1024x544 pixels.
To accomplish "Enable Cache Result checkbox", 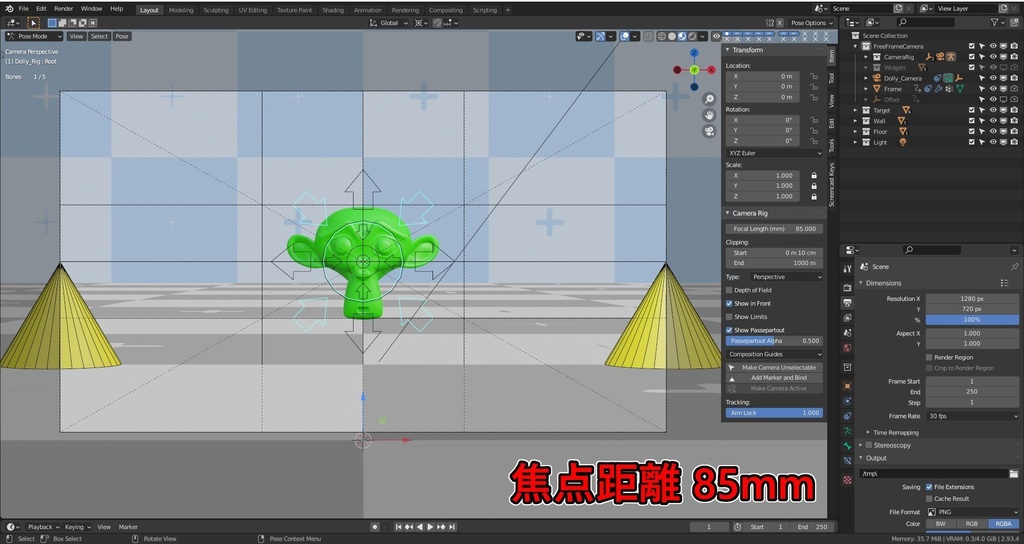I will point(929,499).
